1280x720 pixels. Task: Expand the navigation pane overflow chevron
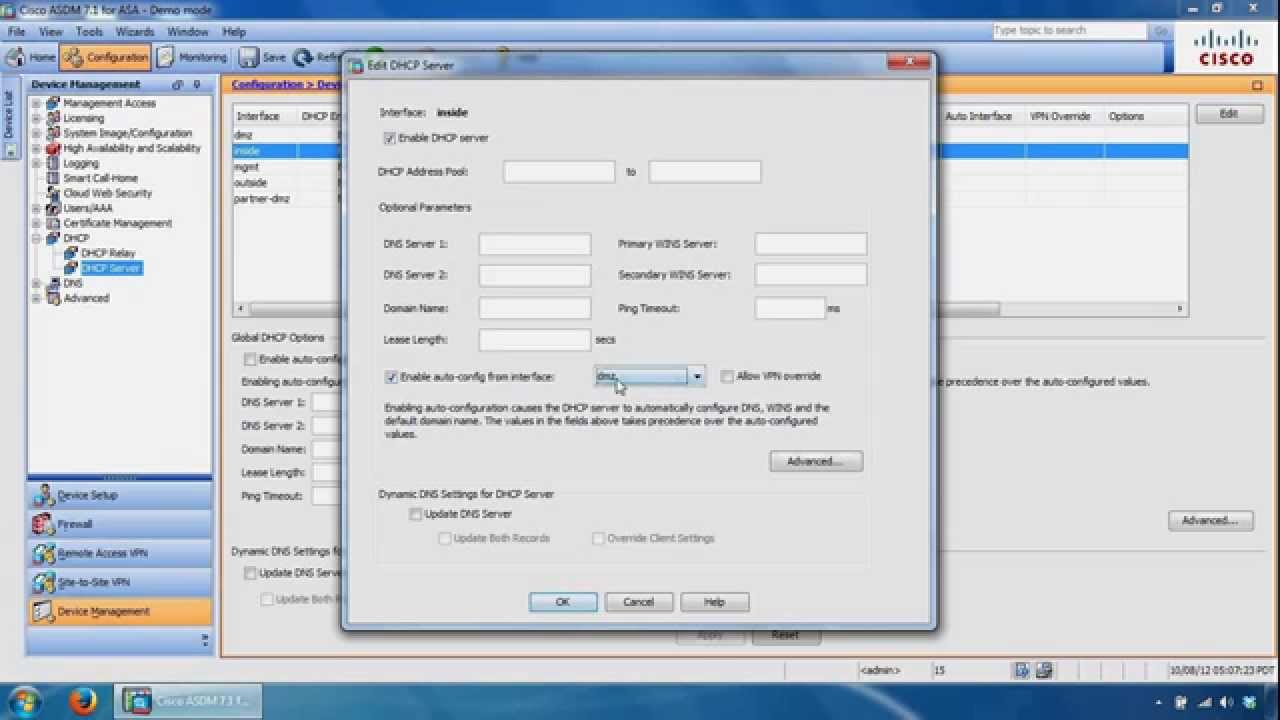(x=205, y=639)
